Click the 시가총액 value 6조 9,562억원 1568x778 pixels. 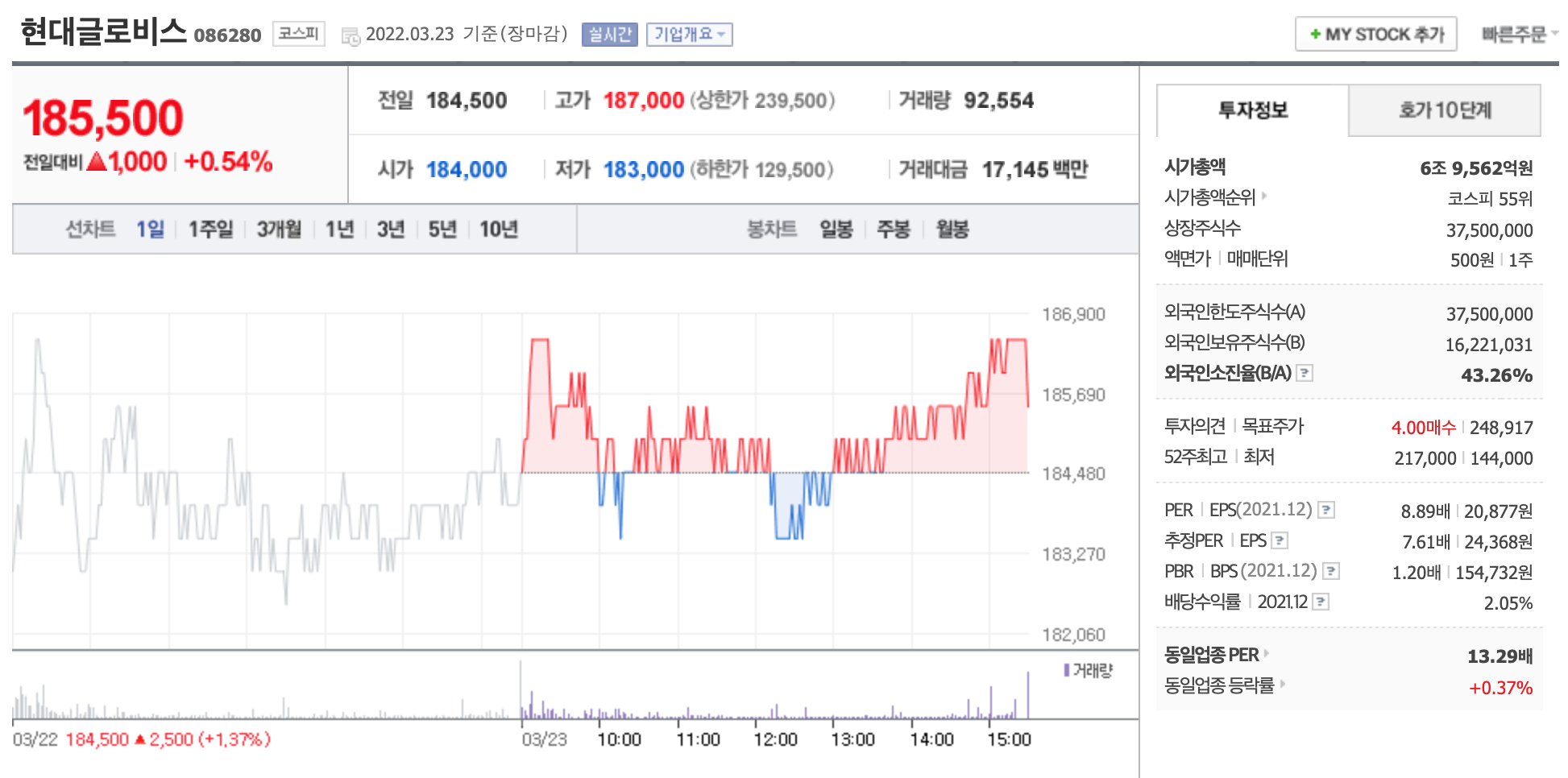[1476, 168]
